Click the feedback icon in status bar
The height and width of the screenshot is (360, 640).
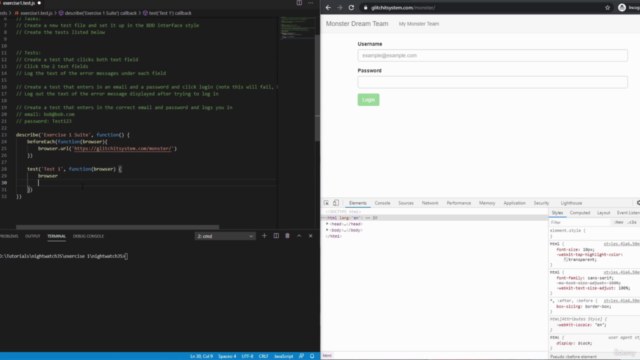pos(301,356)
